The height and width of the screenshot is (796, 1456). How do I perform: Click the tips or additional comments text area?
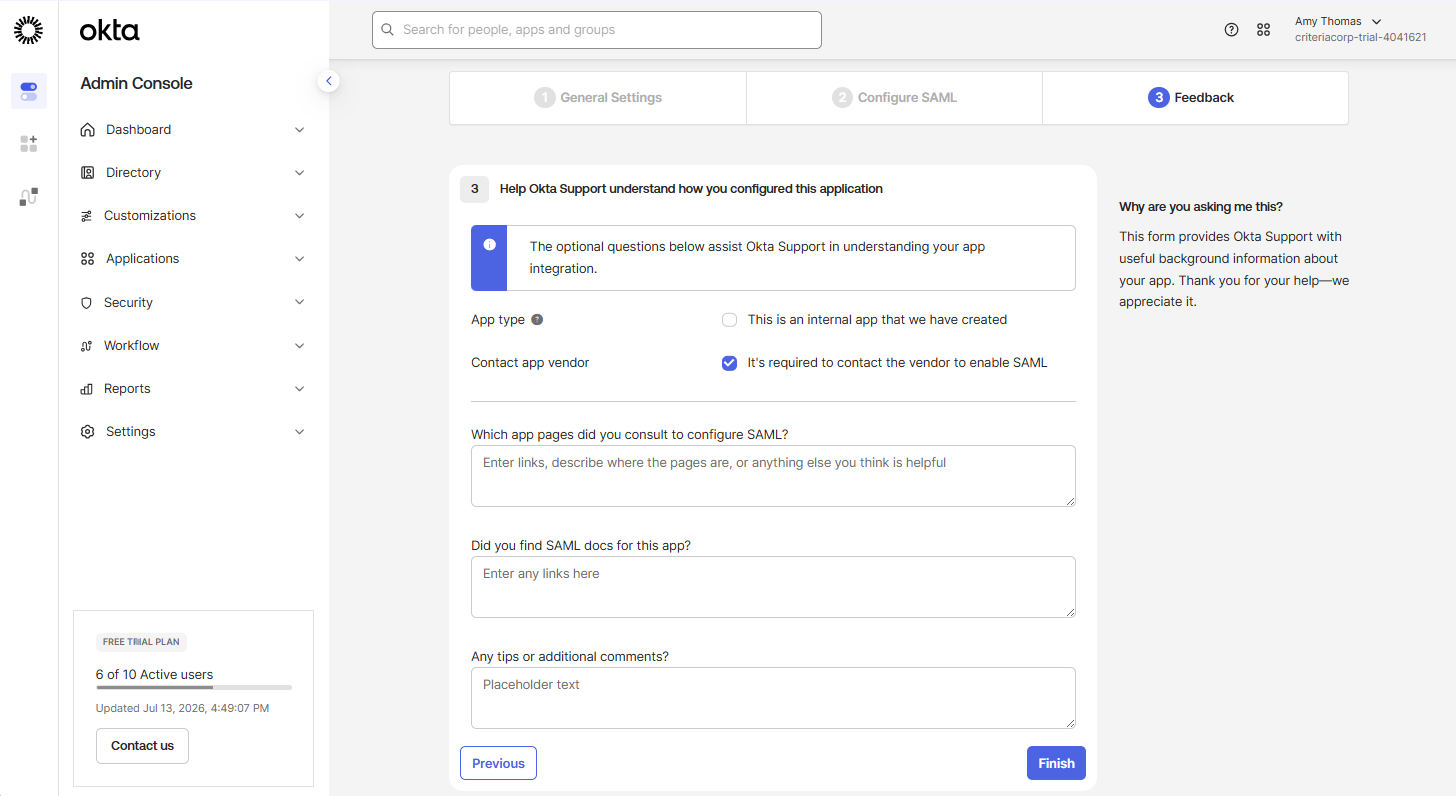pos(773,698)
